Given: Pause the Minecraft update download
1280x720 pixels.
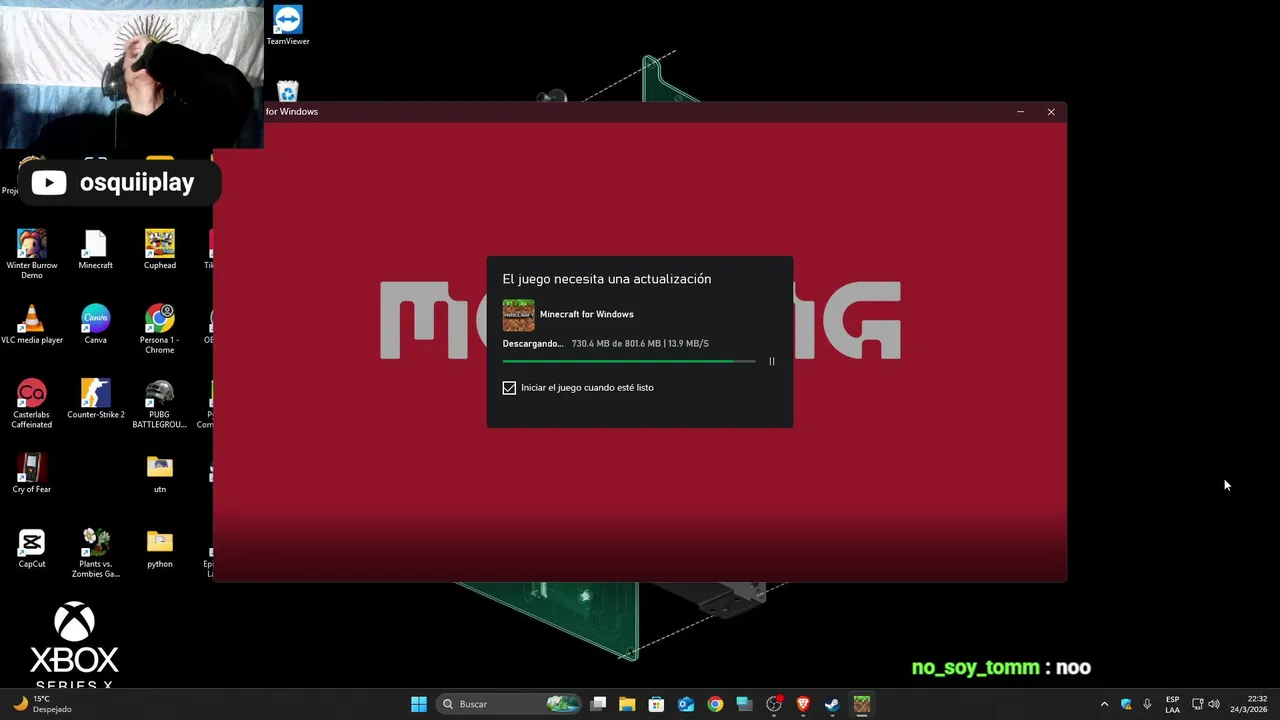Looking at the screenshot, I should point(771,361).
